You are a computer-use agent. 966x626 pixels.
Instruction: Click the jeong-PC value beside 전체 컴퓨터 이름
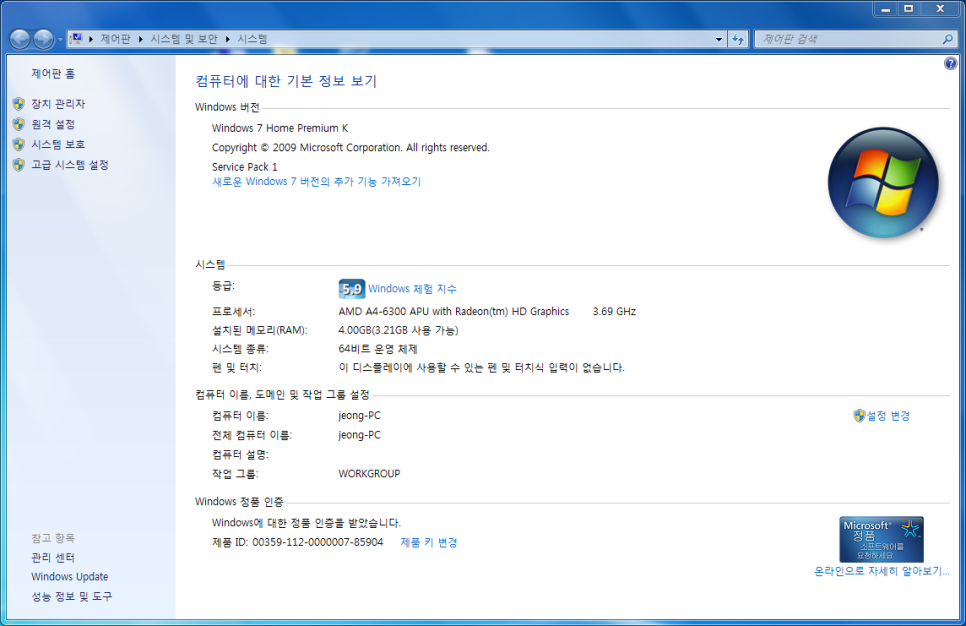tap(359, 435)
